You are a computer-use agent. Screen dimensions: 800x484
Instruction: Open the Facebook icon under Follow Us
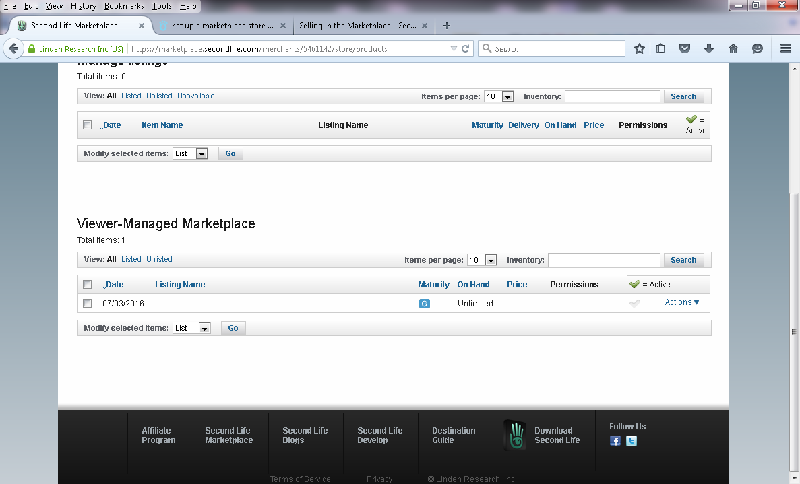[615, 441]
